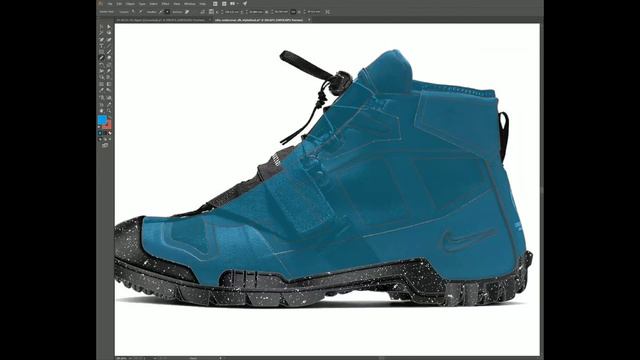Open the Select menu

(153, 4)
